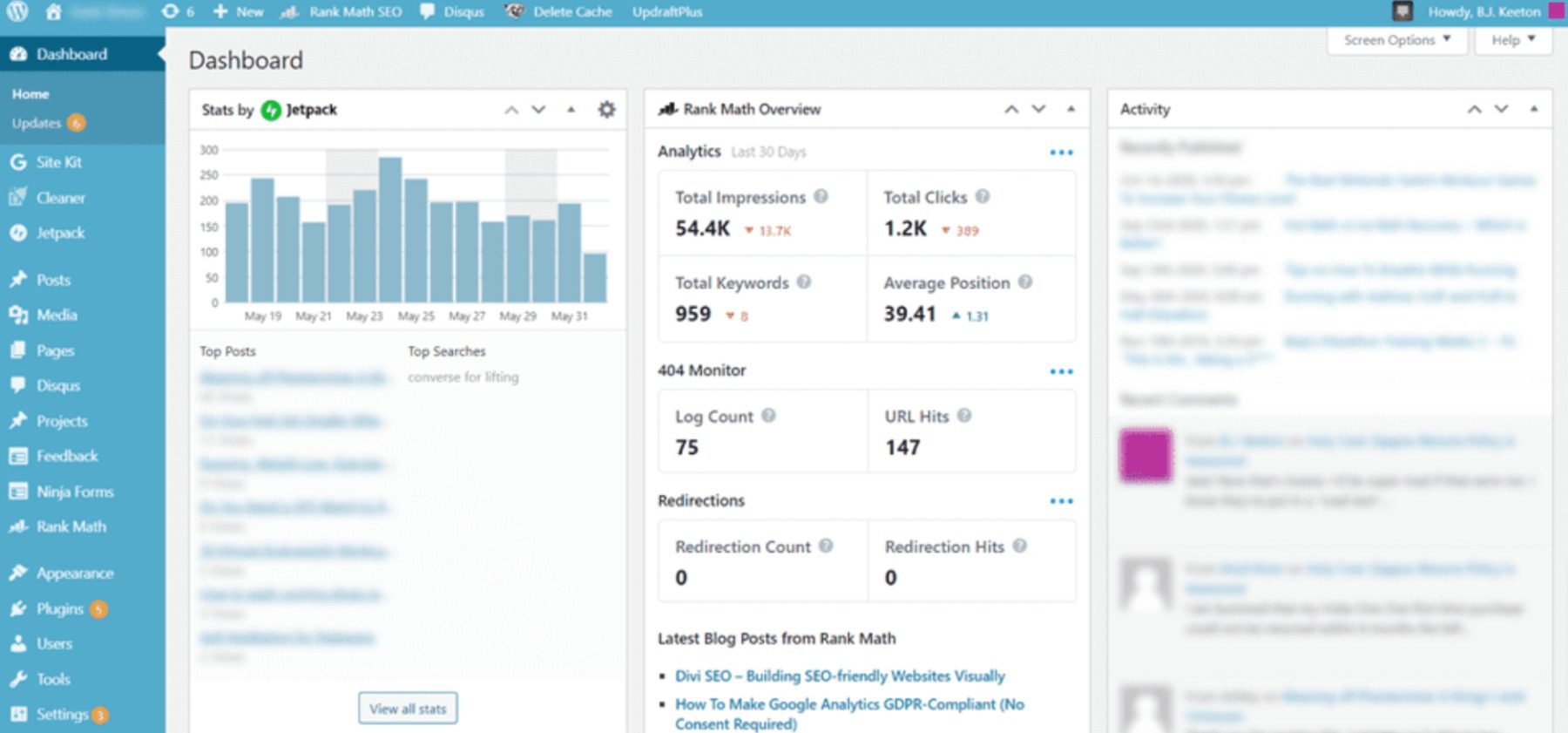
Task: Move Rank Math Overview widget down
Action: (1038, 110)
